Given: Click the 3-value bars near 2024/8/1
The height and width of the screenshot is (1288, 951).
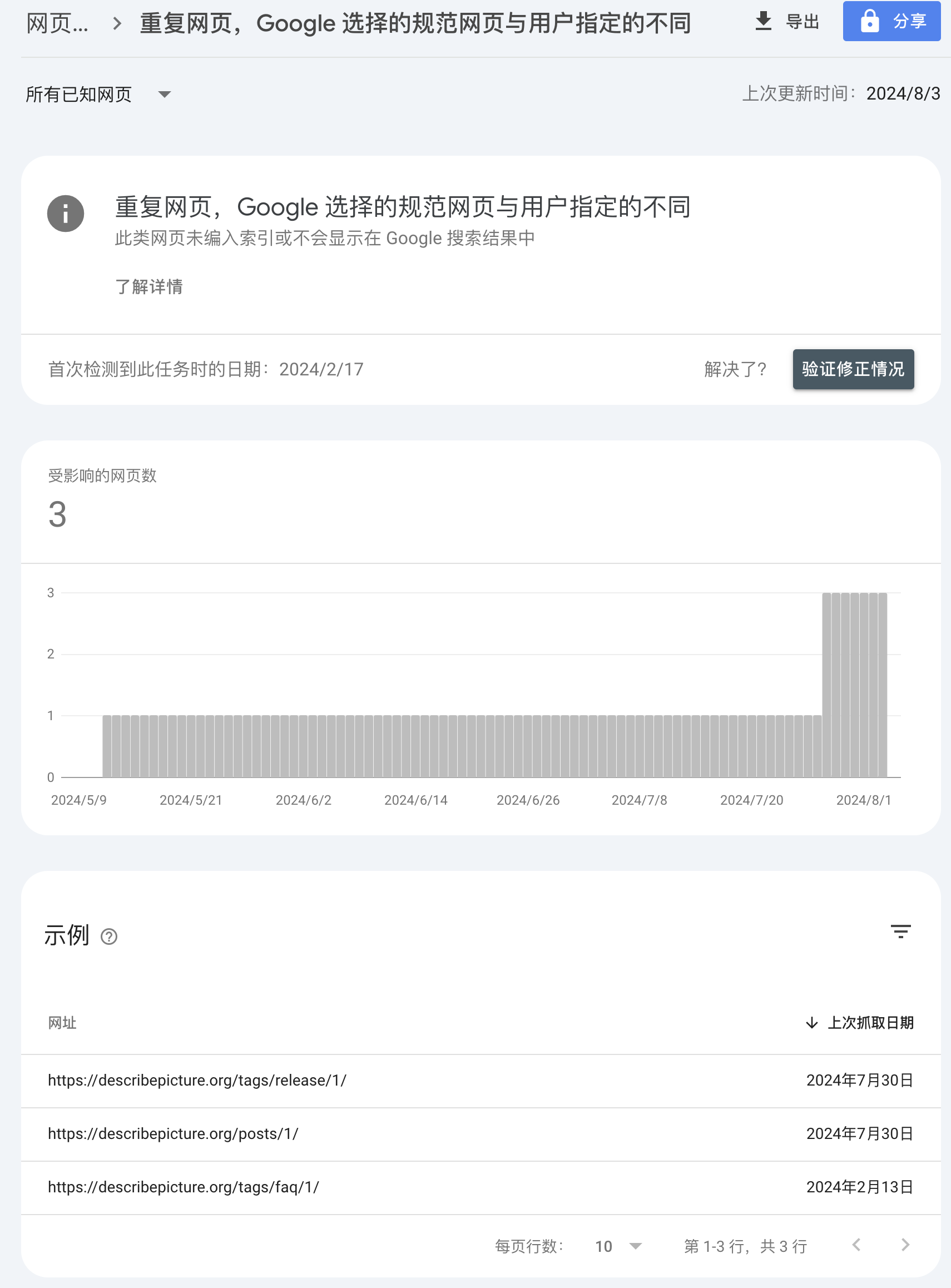Looking at the screenshot, I should [x=854, y=684].
